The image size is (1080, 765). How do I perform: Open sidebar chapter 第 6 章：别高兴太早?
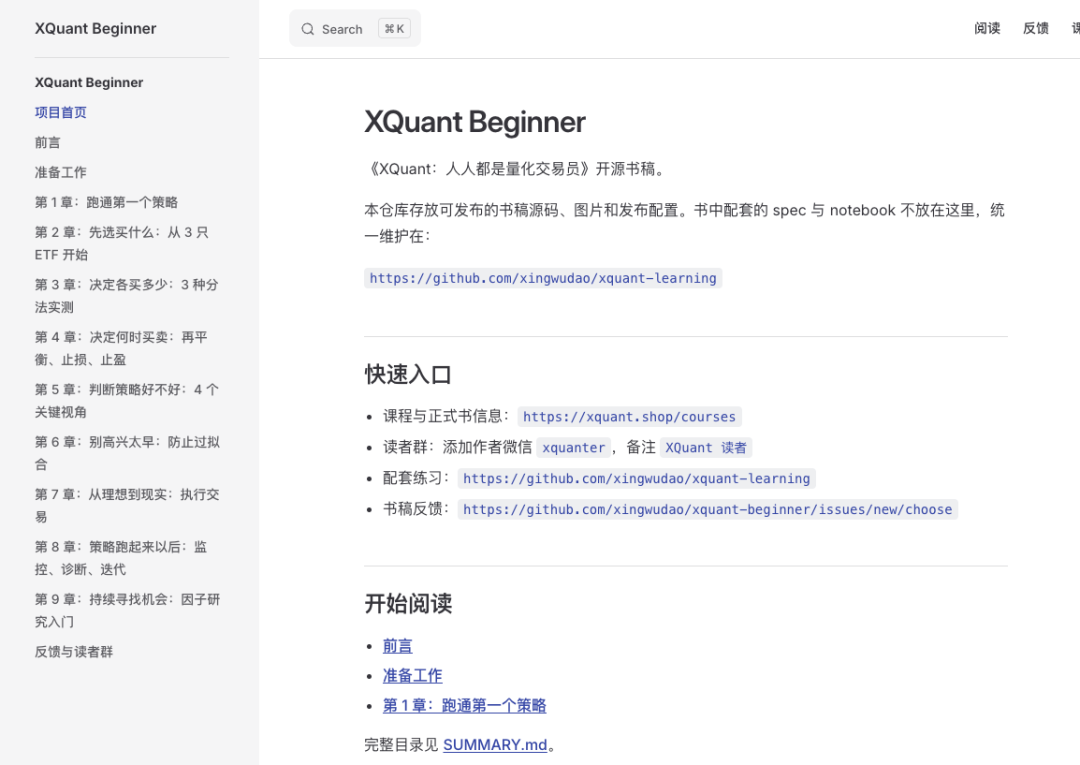(x=127, y=453)
